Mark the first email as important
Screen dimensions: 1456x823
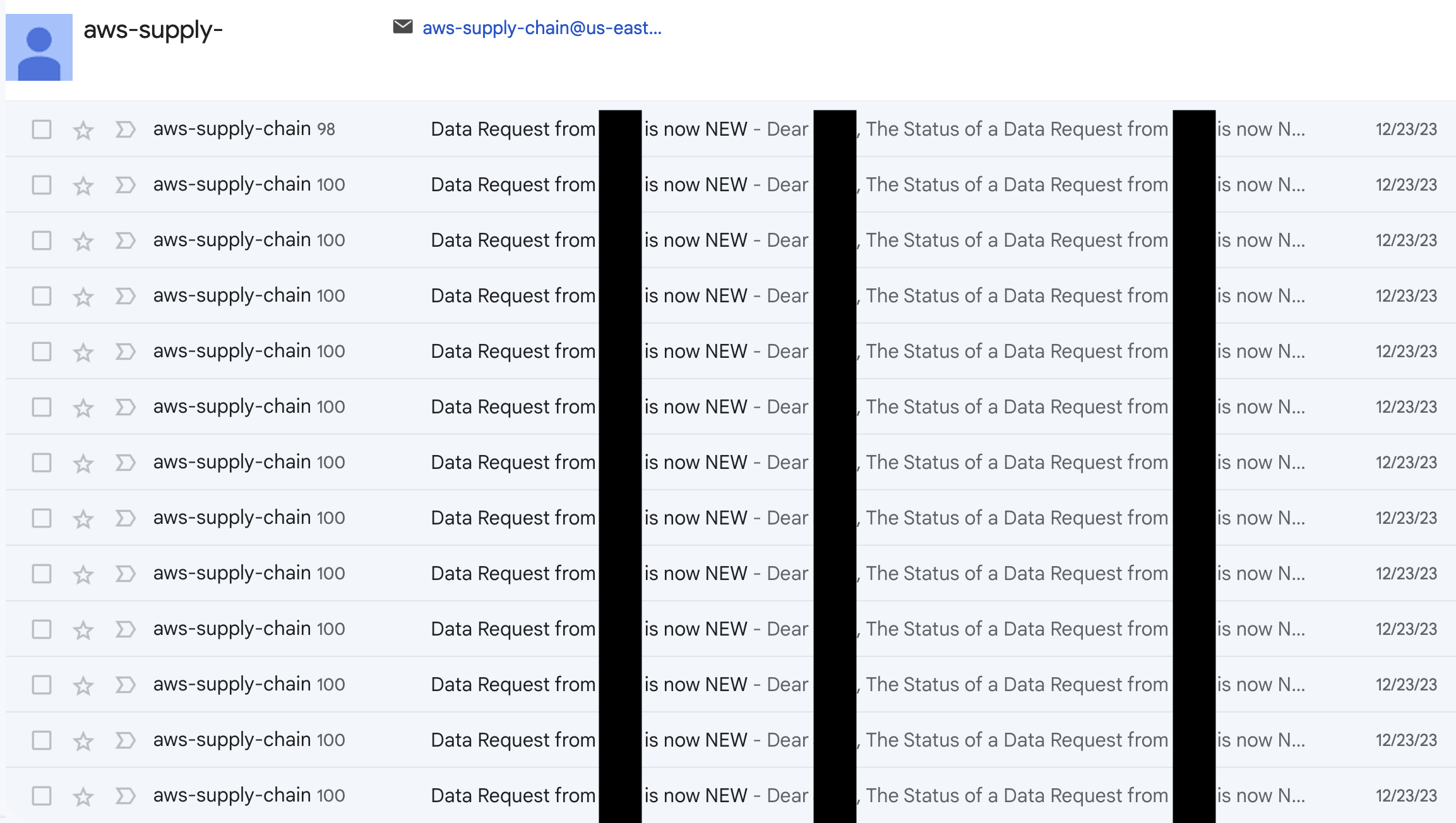coord(124,129)
